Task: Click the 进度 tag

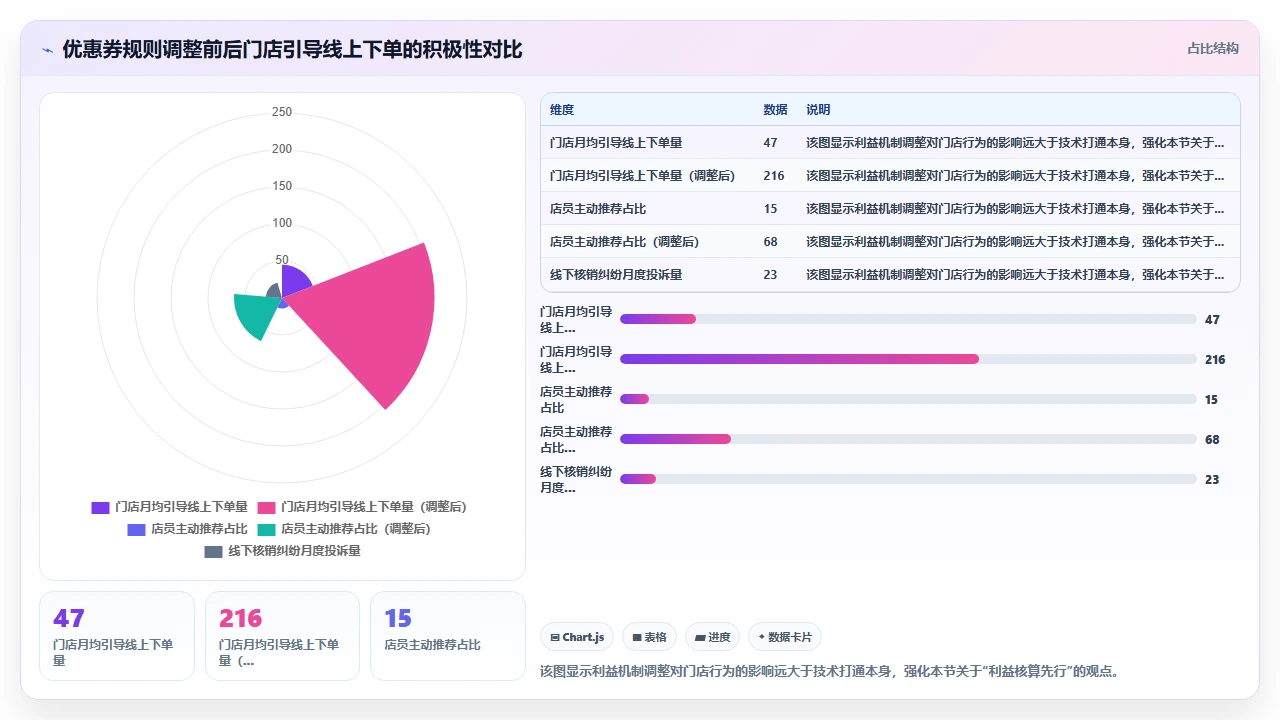Action: pyautogui.click(x=712, y=637)
